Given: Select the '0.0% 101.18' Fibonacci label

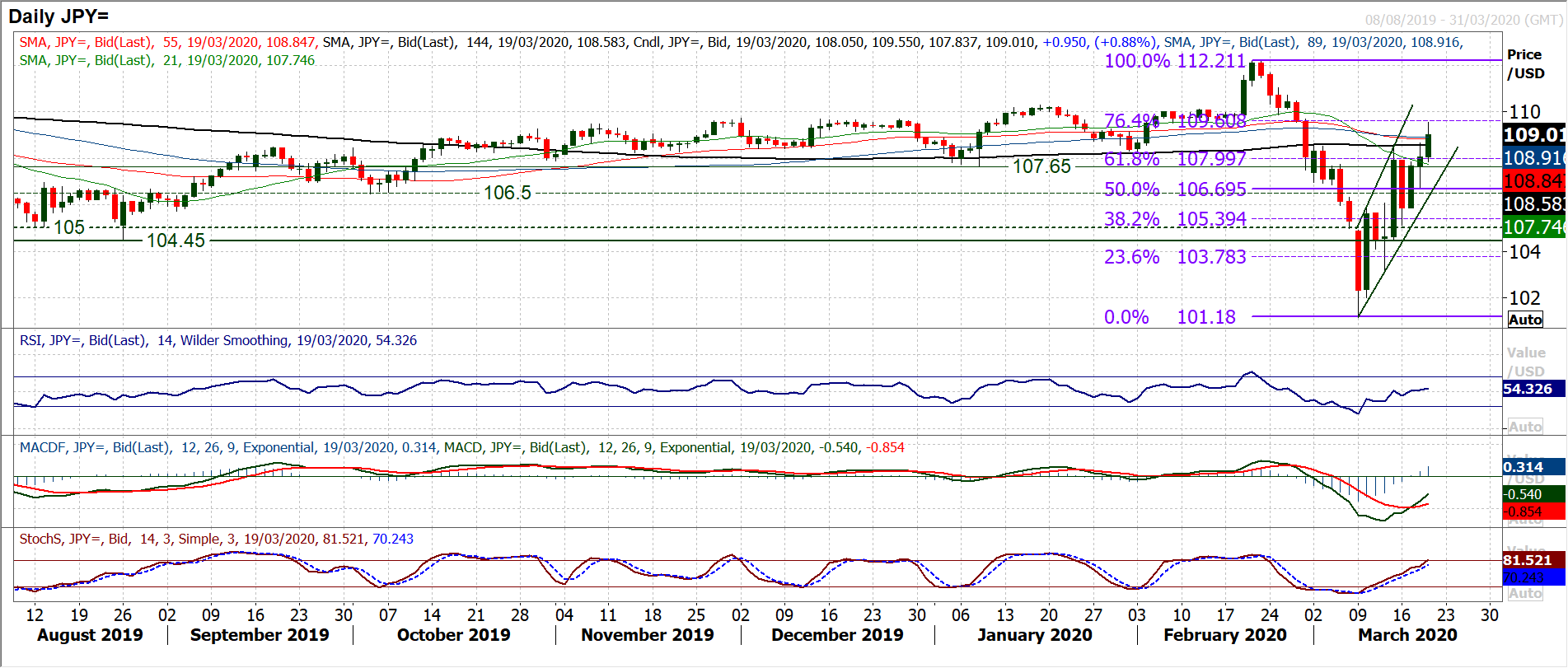Looking at the screenshot, I should (x=1170, y=317).
